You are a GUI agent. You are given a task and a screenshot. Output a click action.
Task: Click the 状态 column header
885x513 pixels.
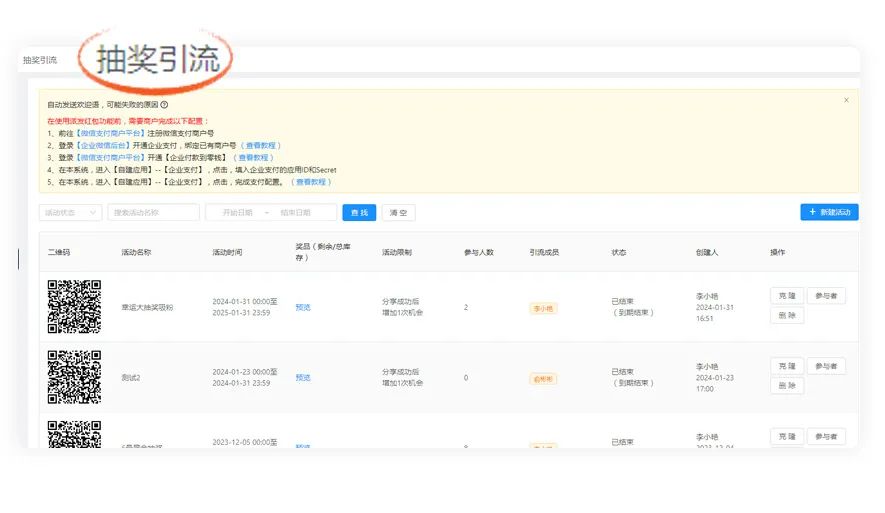(619, 252)
